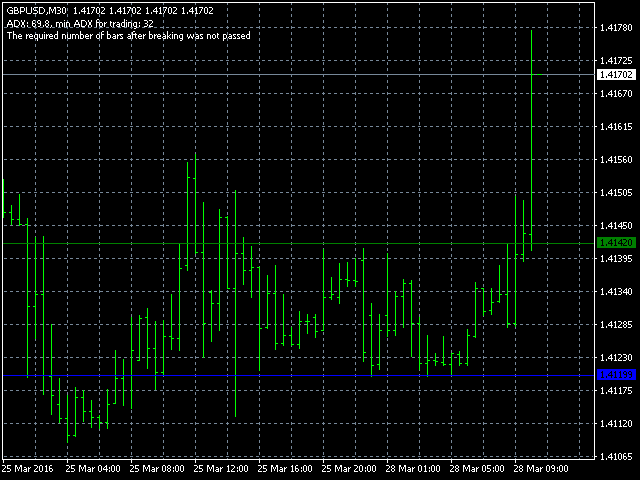Click the 1.41175 price scale label
The image size is (640, 480).
tap(616, 391)
